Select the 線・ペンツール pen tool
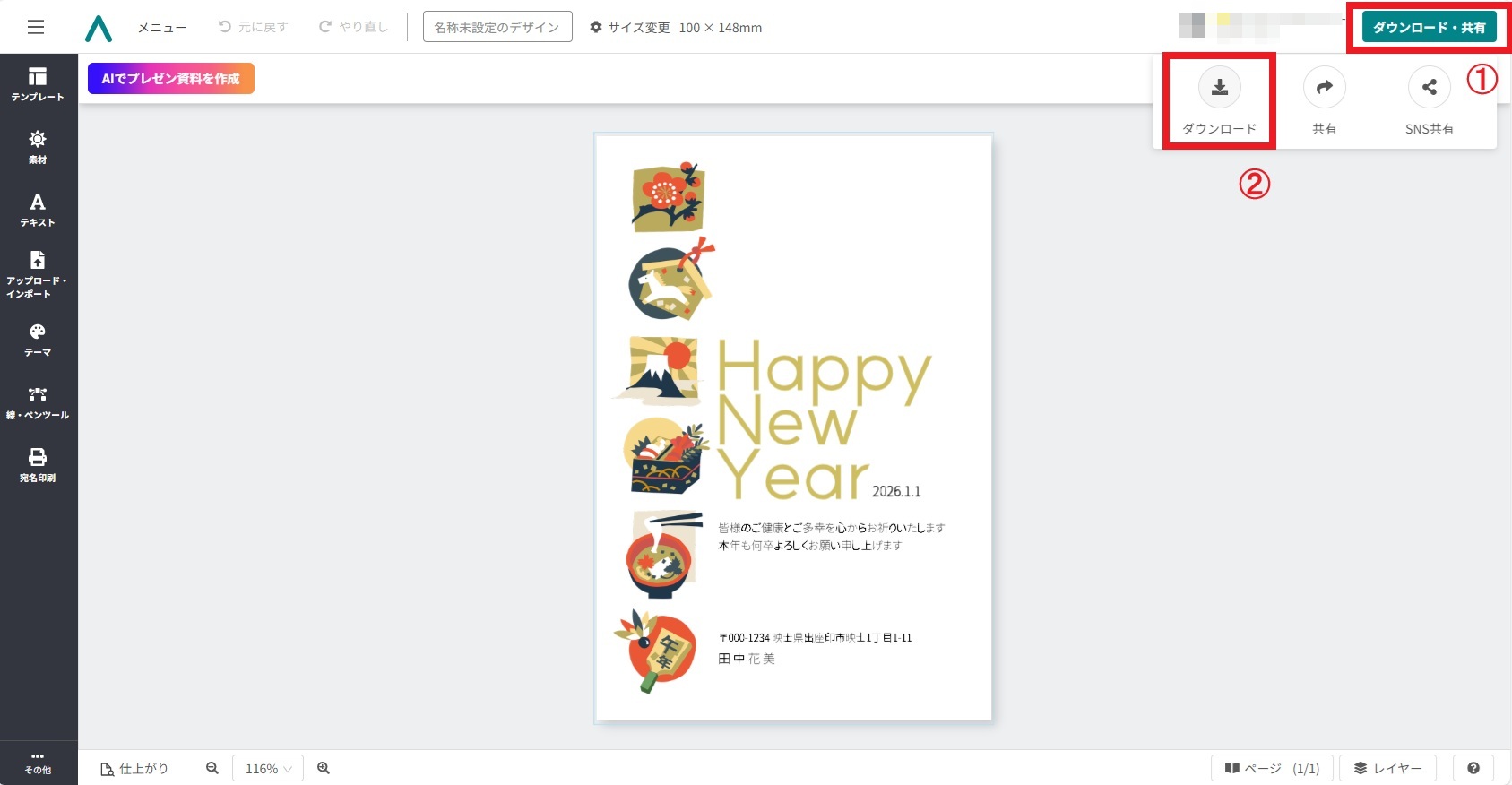This screenshot has width=1512, height=785. tap(38, 402)
